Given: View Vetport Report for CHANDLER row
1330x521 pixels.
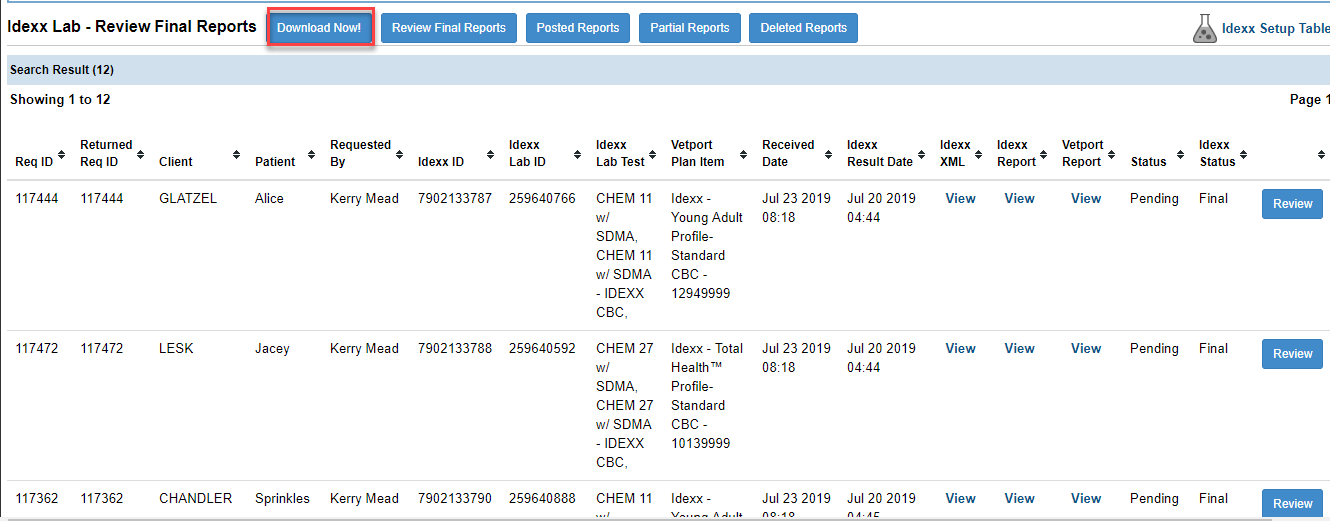Looking at the screenshot, I should click(x=1086, y=499).
